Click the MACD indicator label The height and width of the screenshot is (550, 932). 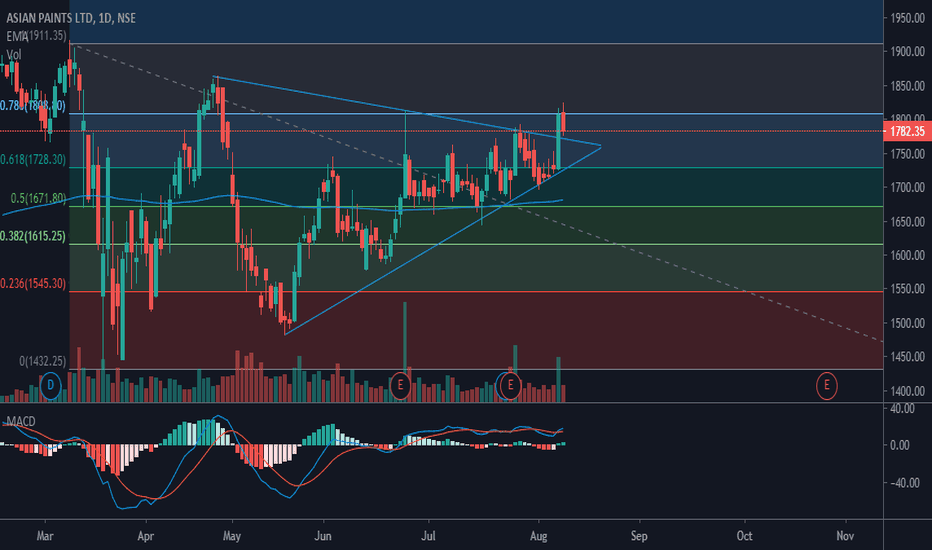(21, 422)
